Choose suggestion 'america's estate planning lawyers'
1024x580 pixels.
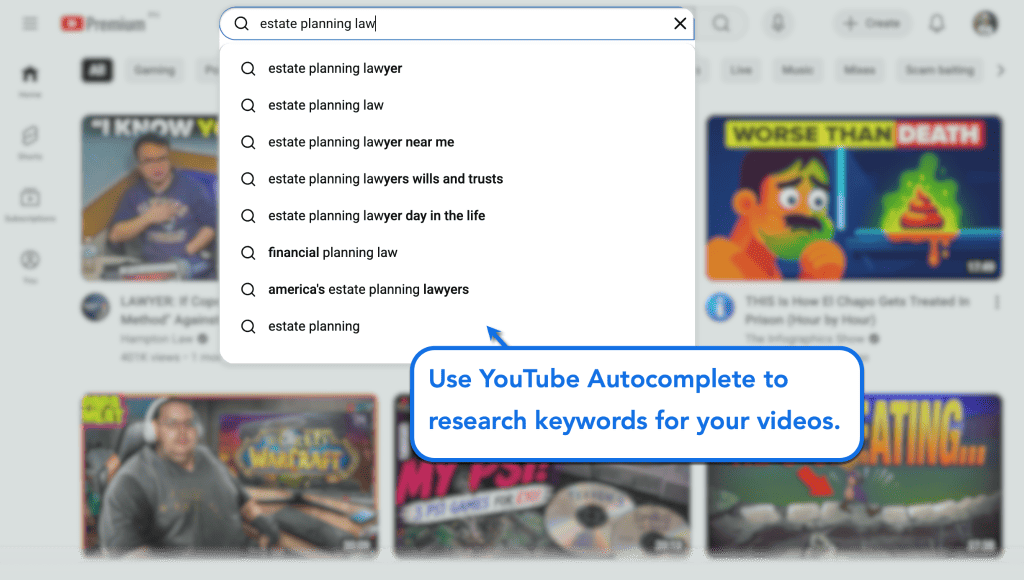coord(457,289)
